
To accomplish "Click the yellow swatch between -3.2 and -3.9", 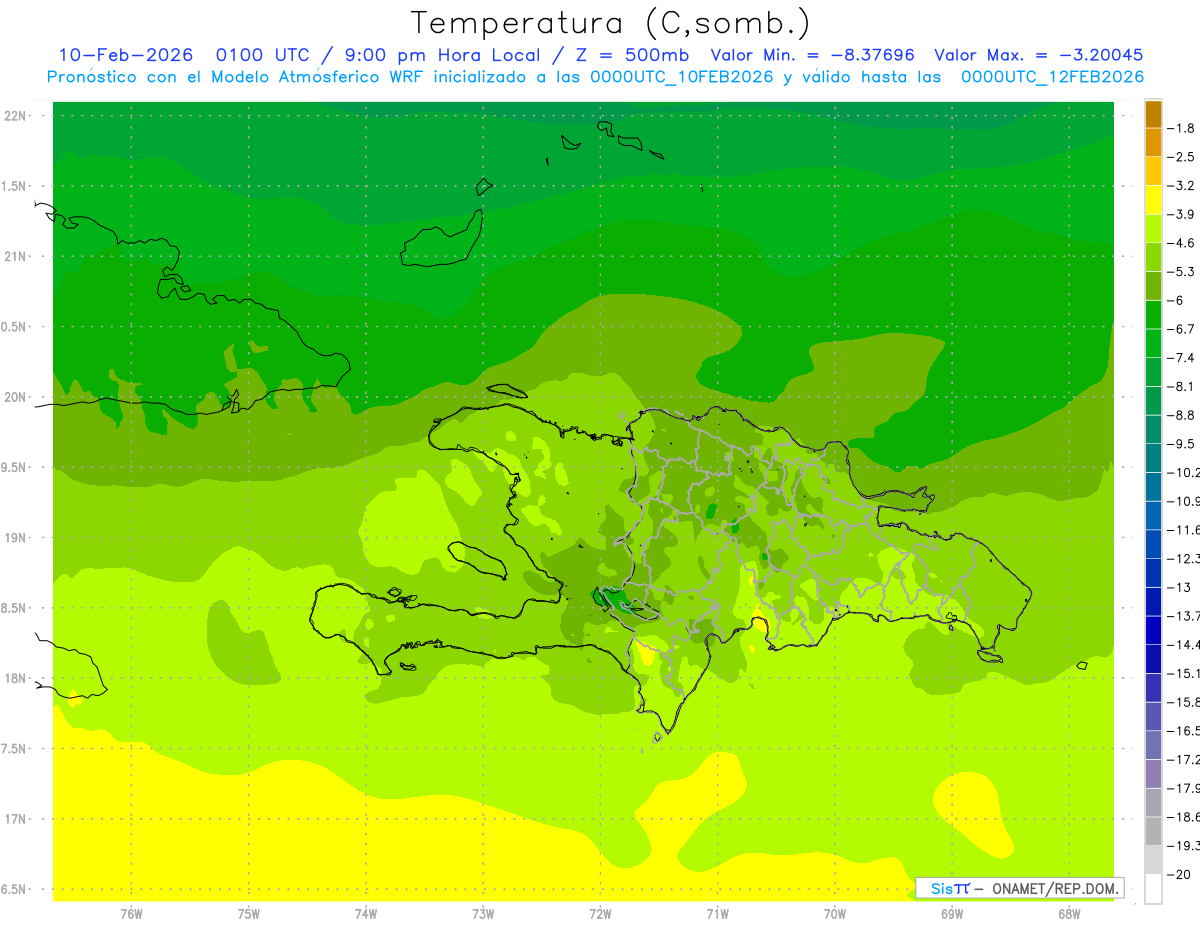I will [1153, 200].
